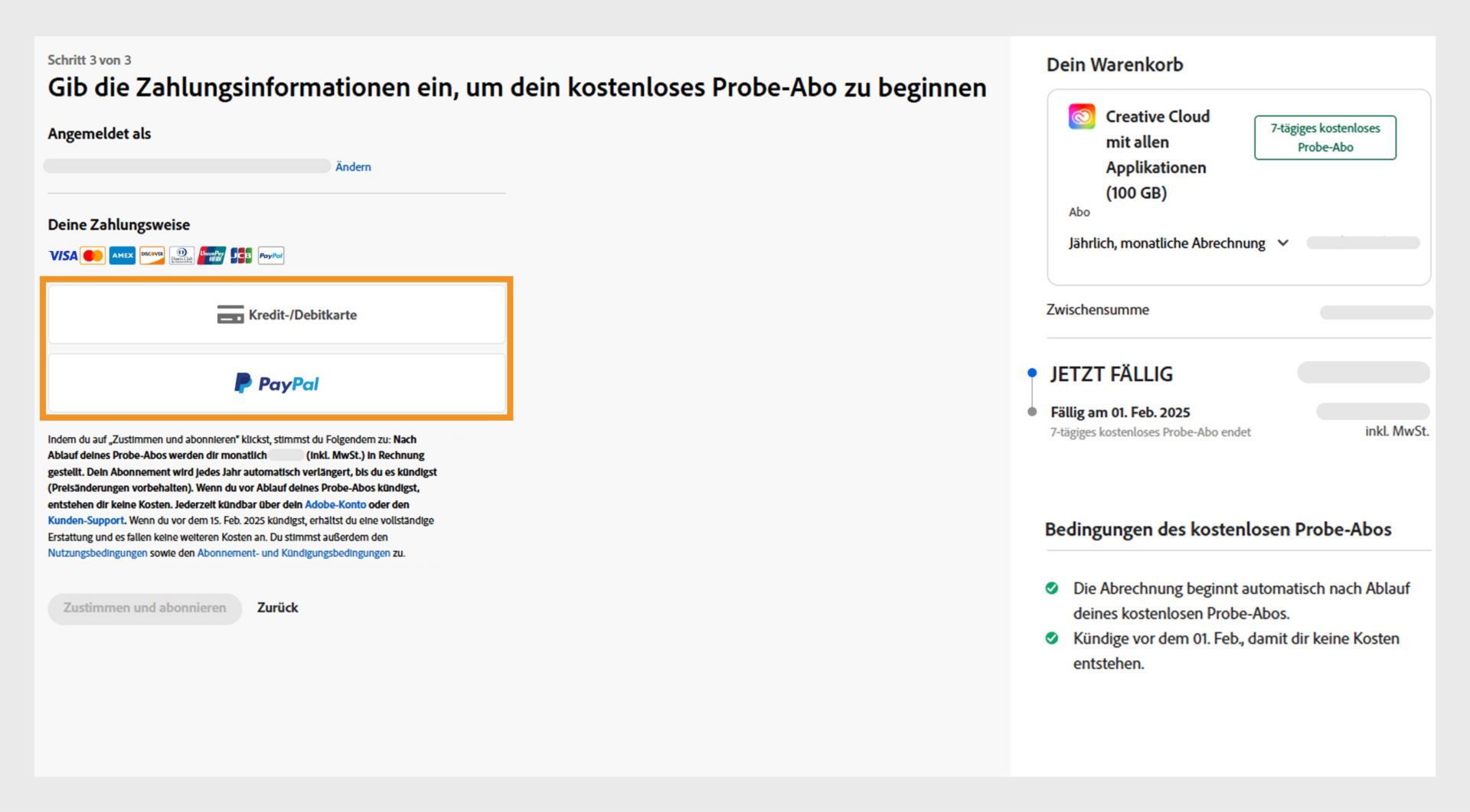Click the 'JETZT FÄLLIG' heading

[x=1111, y=374]
